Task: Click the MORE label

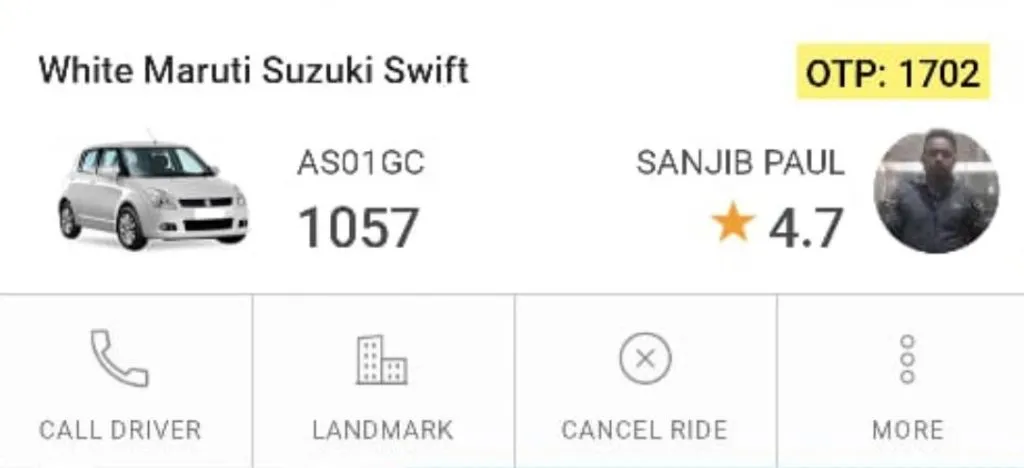Action: pos(908,430)
